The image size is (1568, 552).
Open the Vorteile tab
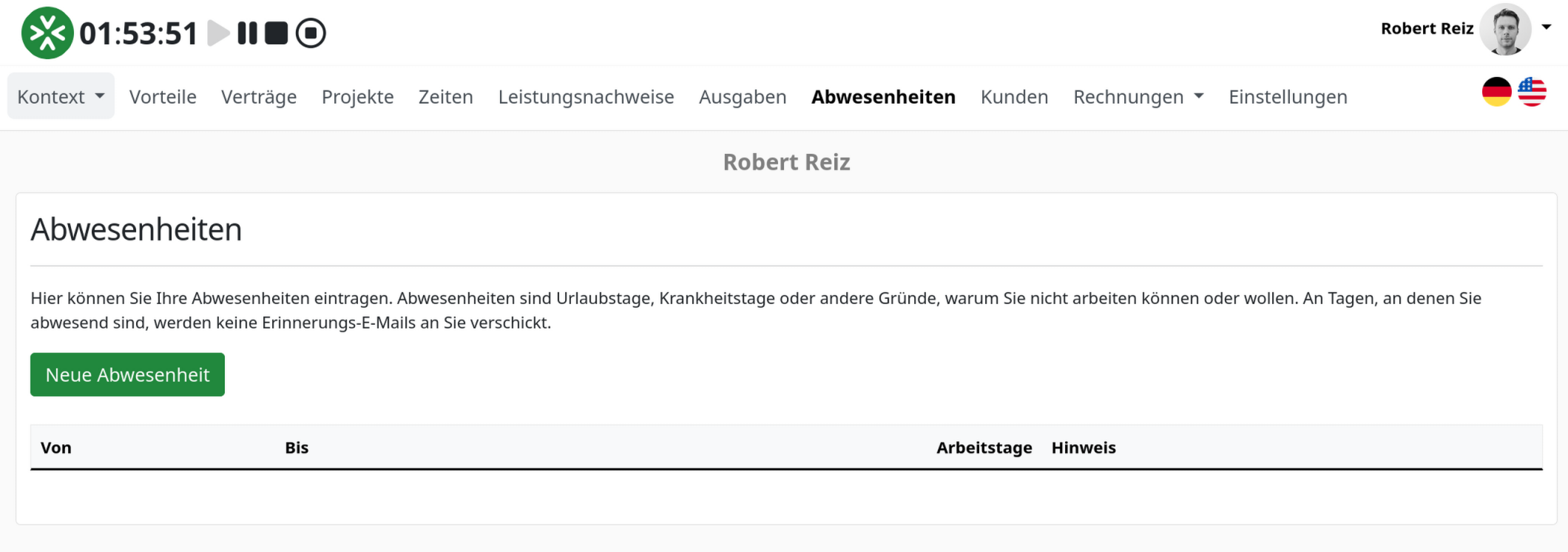point(163,97)
